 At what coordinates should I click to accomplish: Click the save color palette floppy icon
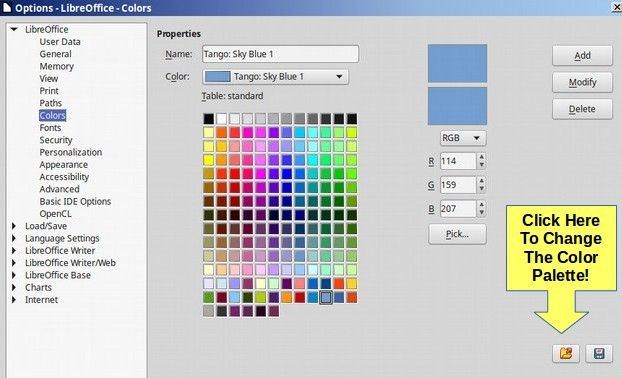[x=599, y=353]
